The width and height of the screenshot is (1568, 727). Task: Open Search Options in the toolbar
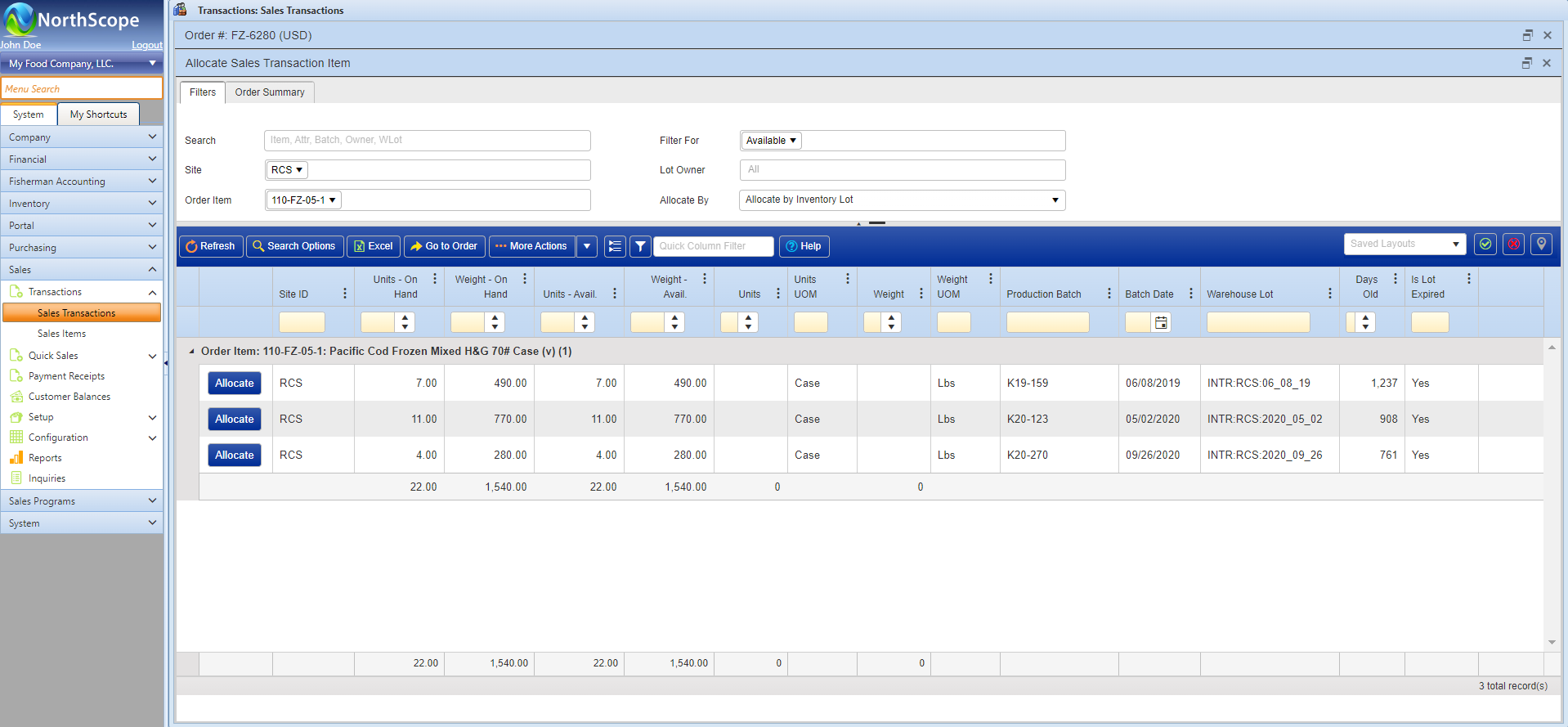click(294, 246)
